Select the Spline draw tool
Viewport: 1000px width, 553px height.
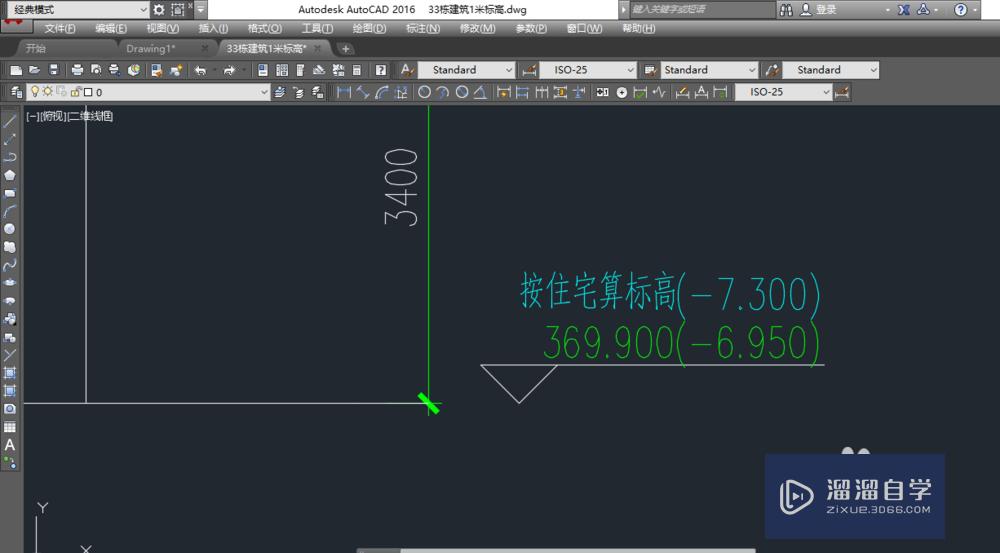point(10,265)
